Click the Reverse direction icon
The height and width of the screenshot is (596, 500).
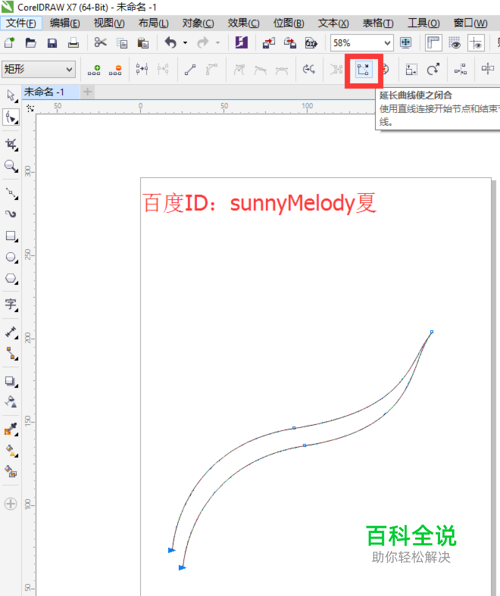pos(309,69)
